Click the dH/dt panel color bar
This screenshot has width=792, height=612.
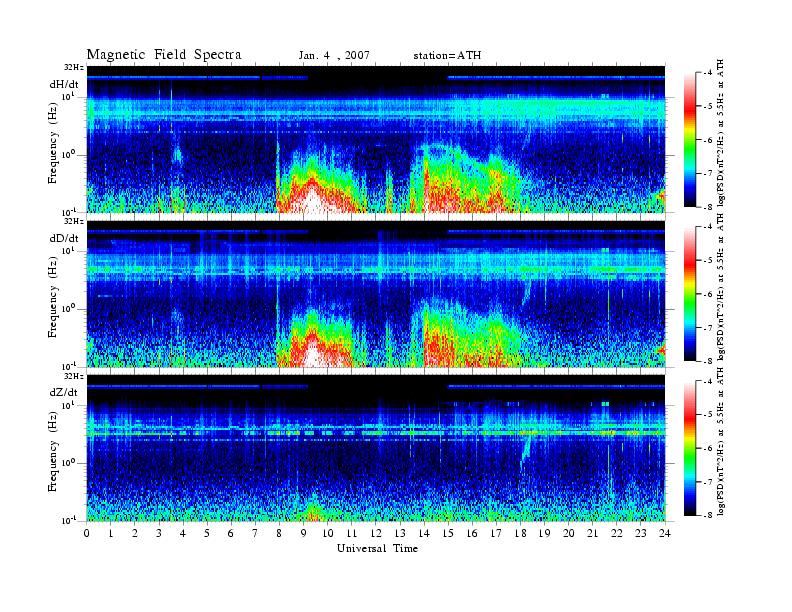(x=690, y=140)
